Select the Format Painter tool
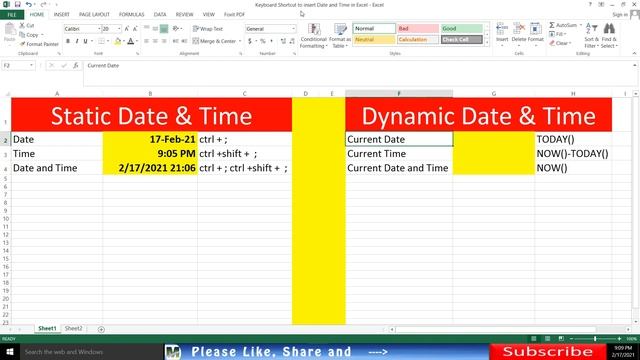Image resolution: width=640 pixels, height=360 pixels. (39, 44)
